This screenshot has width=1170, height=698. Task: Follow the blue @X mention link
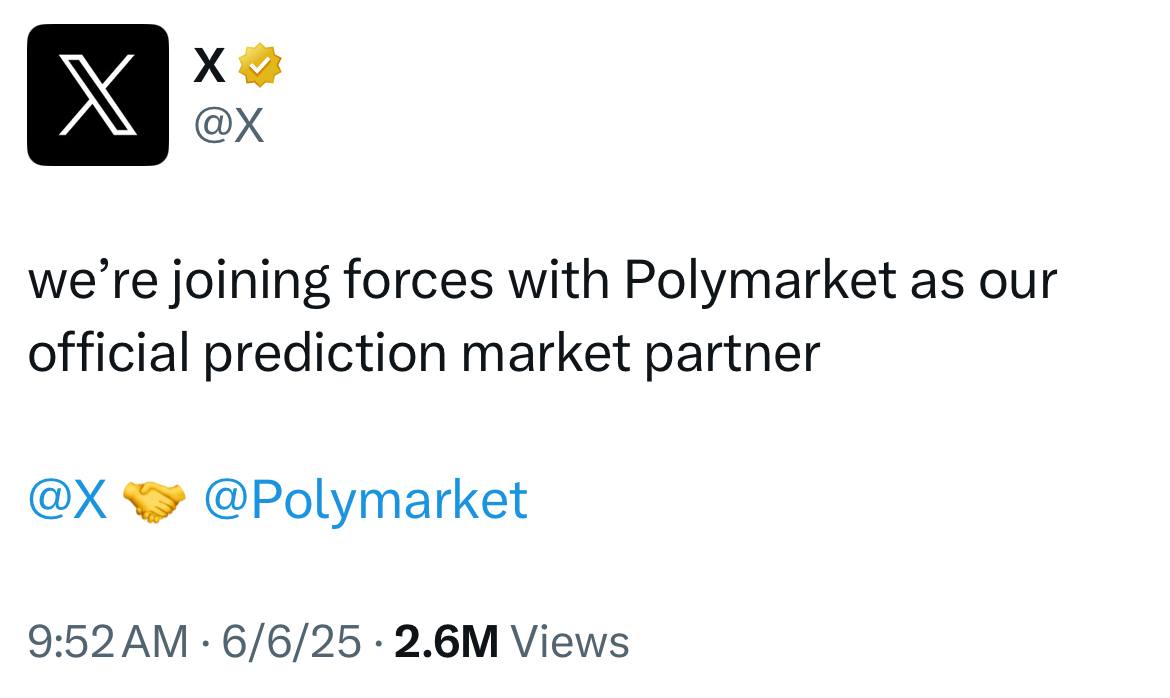pos(68,499)
